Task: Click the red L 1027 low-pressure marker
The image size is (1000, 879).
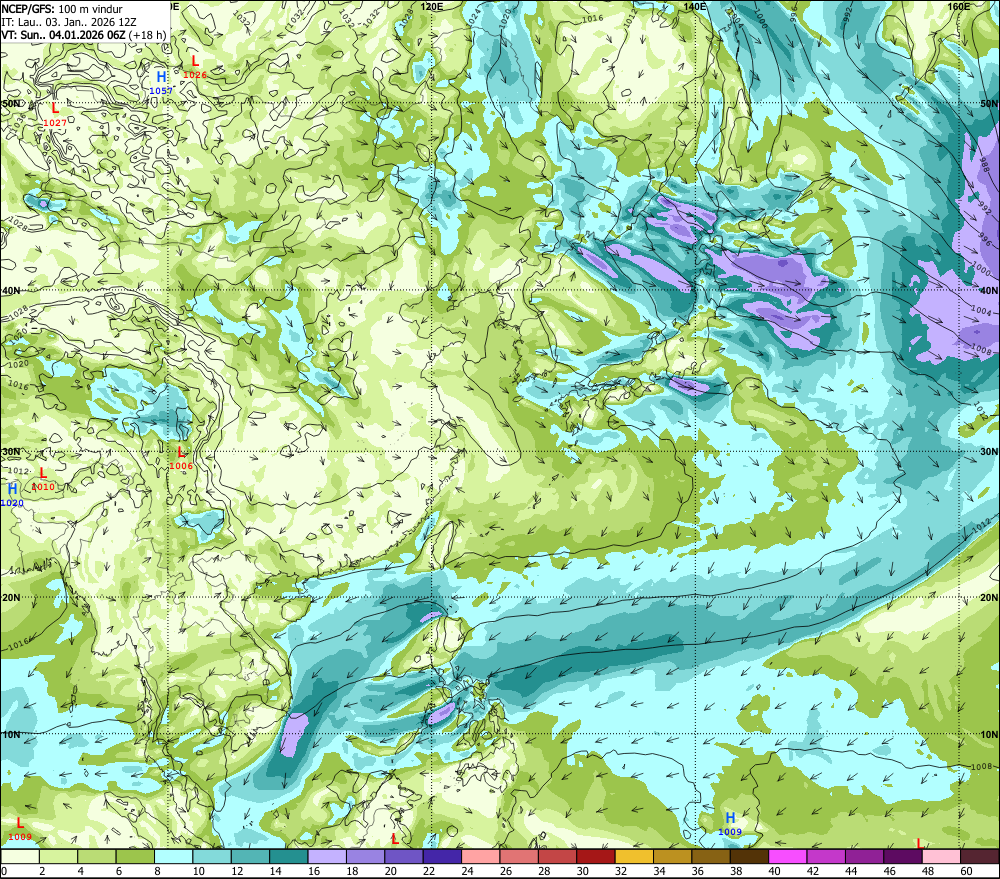Action: tap(55, 114)
